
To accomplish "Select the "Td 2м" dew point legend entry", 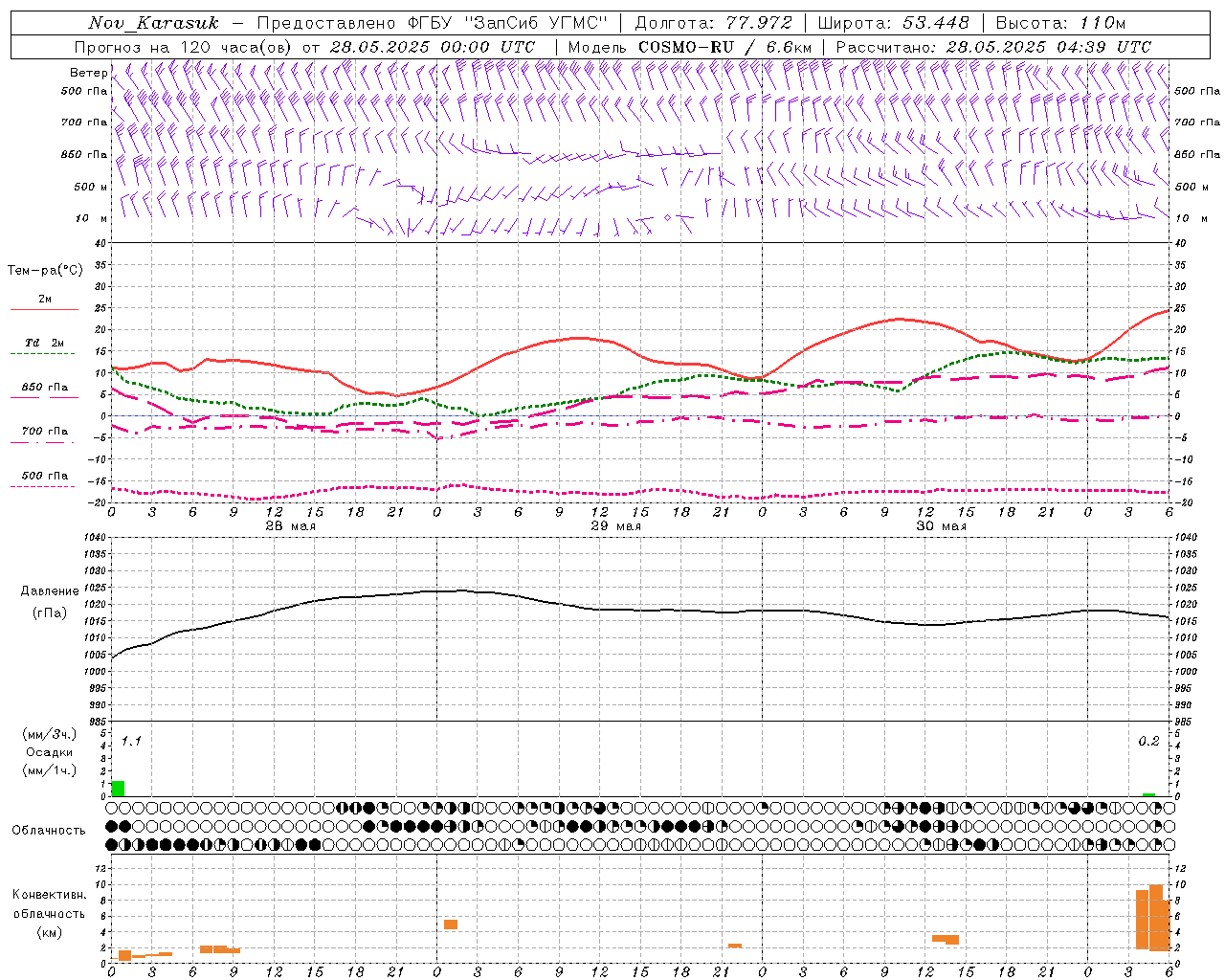I will [45, 343].
